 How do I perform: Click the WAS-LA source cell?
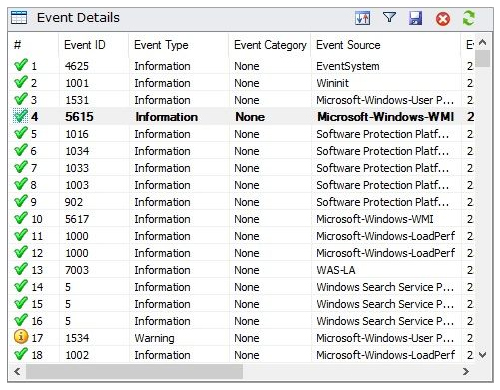[x=336, y=270]
